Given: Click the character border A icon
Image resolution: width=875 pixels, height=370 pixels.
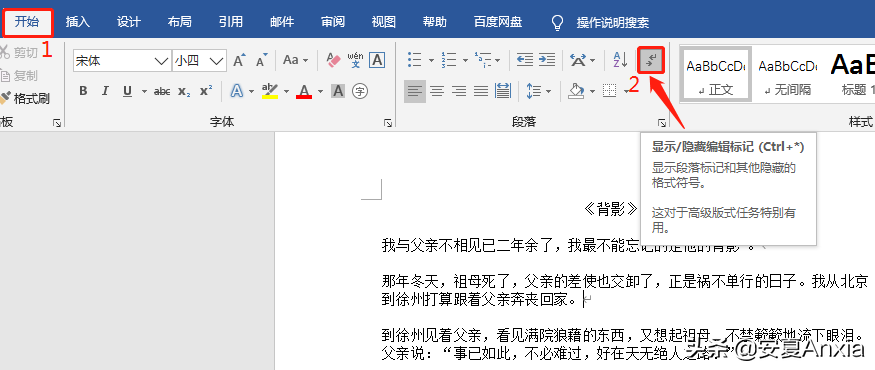Looking at the screenshot, I should 377,60.
